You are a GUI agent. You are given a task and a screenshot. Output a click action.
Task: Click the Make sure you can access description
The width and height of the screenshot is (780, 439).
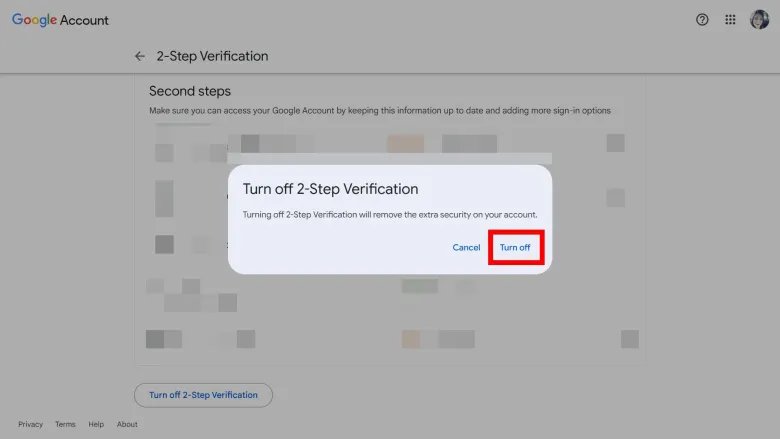(380, 110)
